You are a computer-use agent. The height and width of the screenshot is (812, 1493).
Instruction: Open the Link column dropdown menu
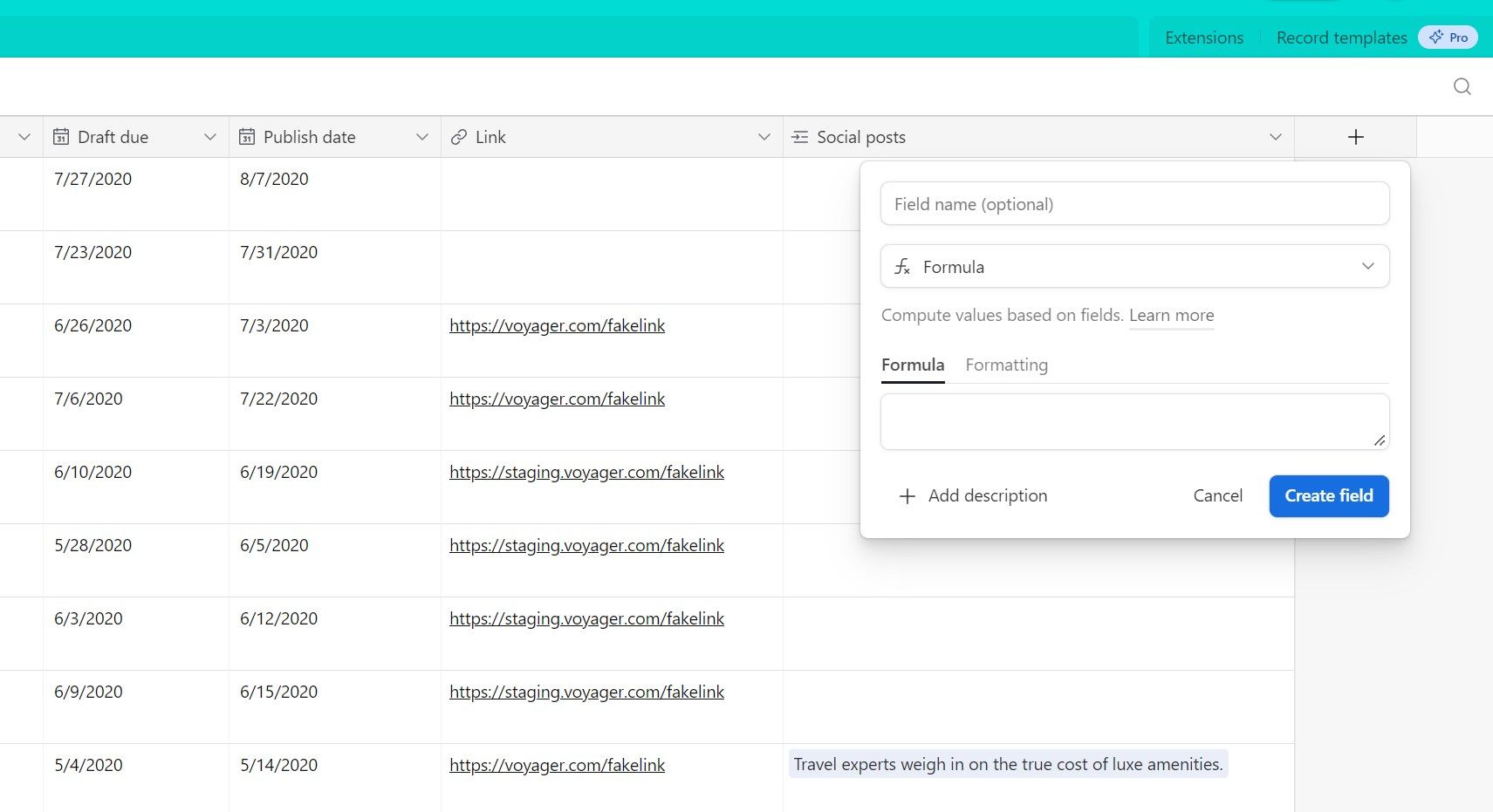point(764,137)
